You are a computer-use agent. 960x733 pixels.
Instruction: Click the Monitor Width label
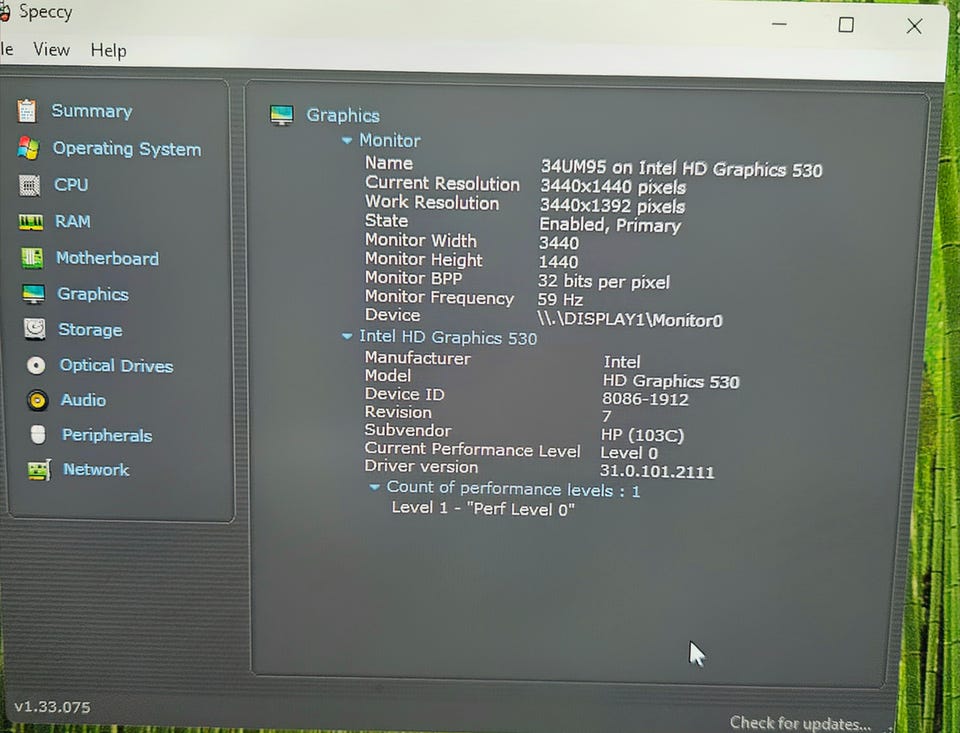(x=421, y=240)
